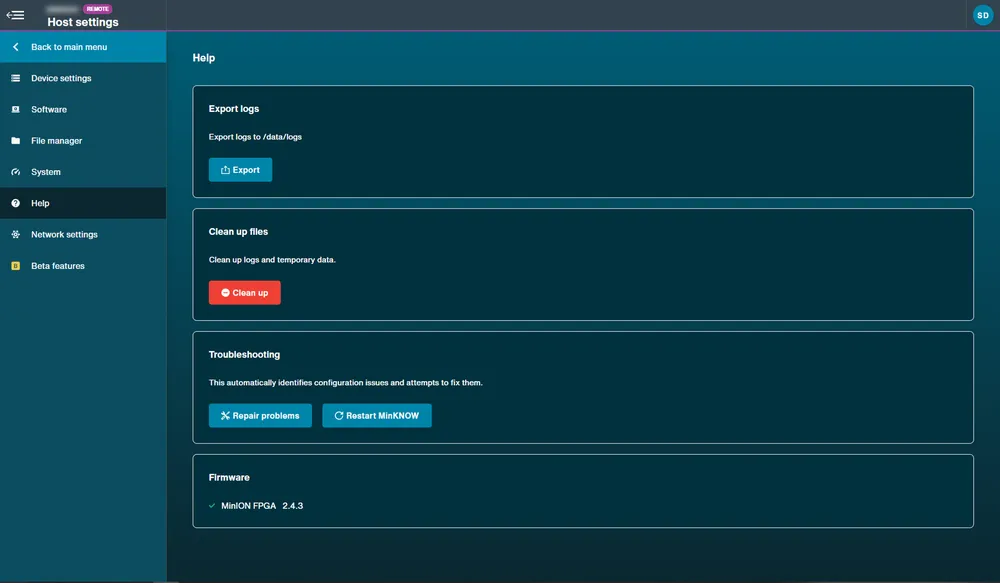1000x583 pixels.
Task: Click the Help question mark icon
Action: [16, 203]
